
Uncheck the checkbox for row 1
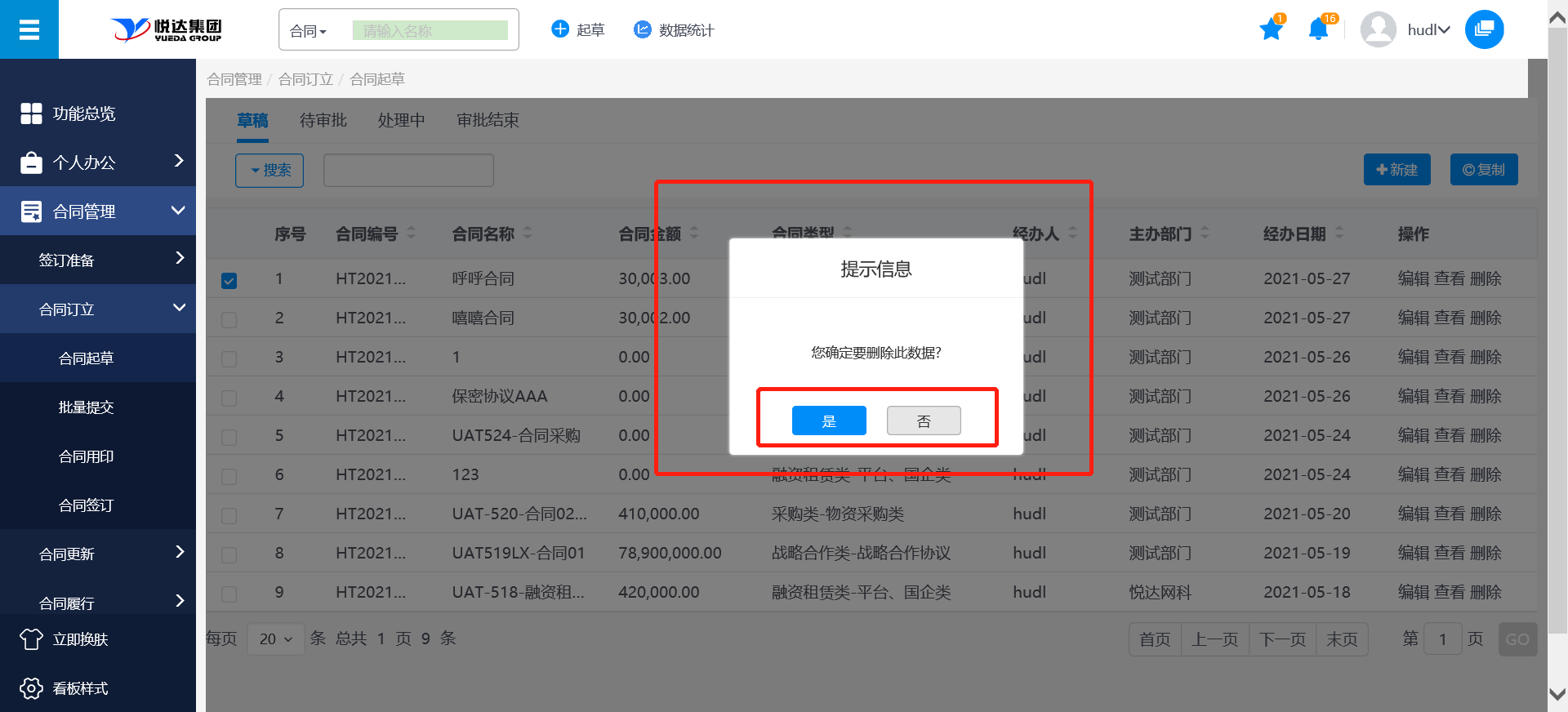click(229, 280)
